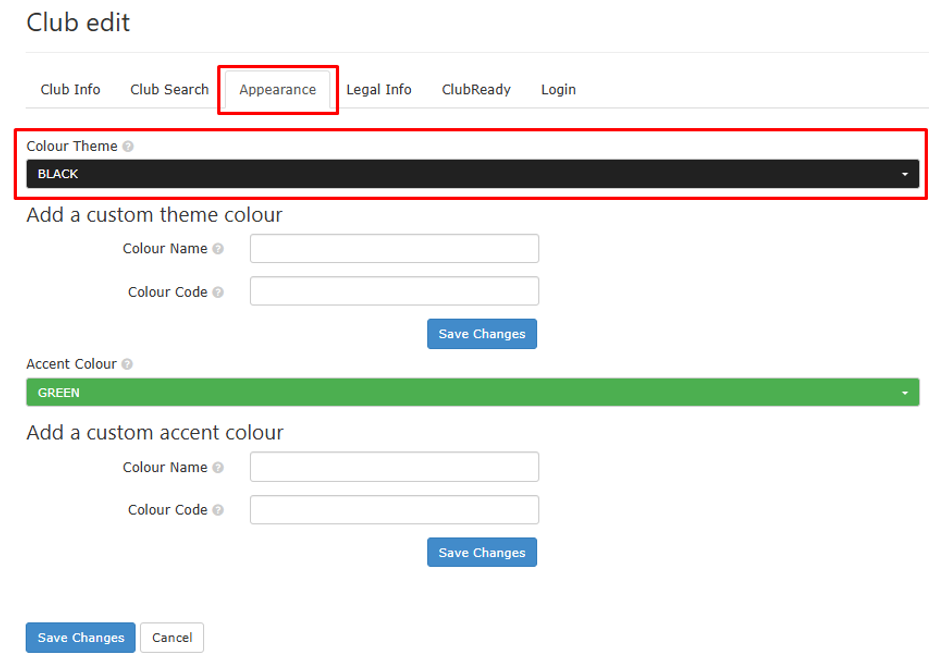The width and height of the screenshot is (938, 666).
Task: Go to the Legal Info tab
Action: pos(379,89)
